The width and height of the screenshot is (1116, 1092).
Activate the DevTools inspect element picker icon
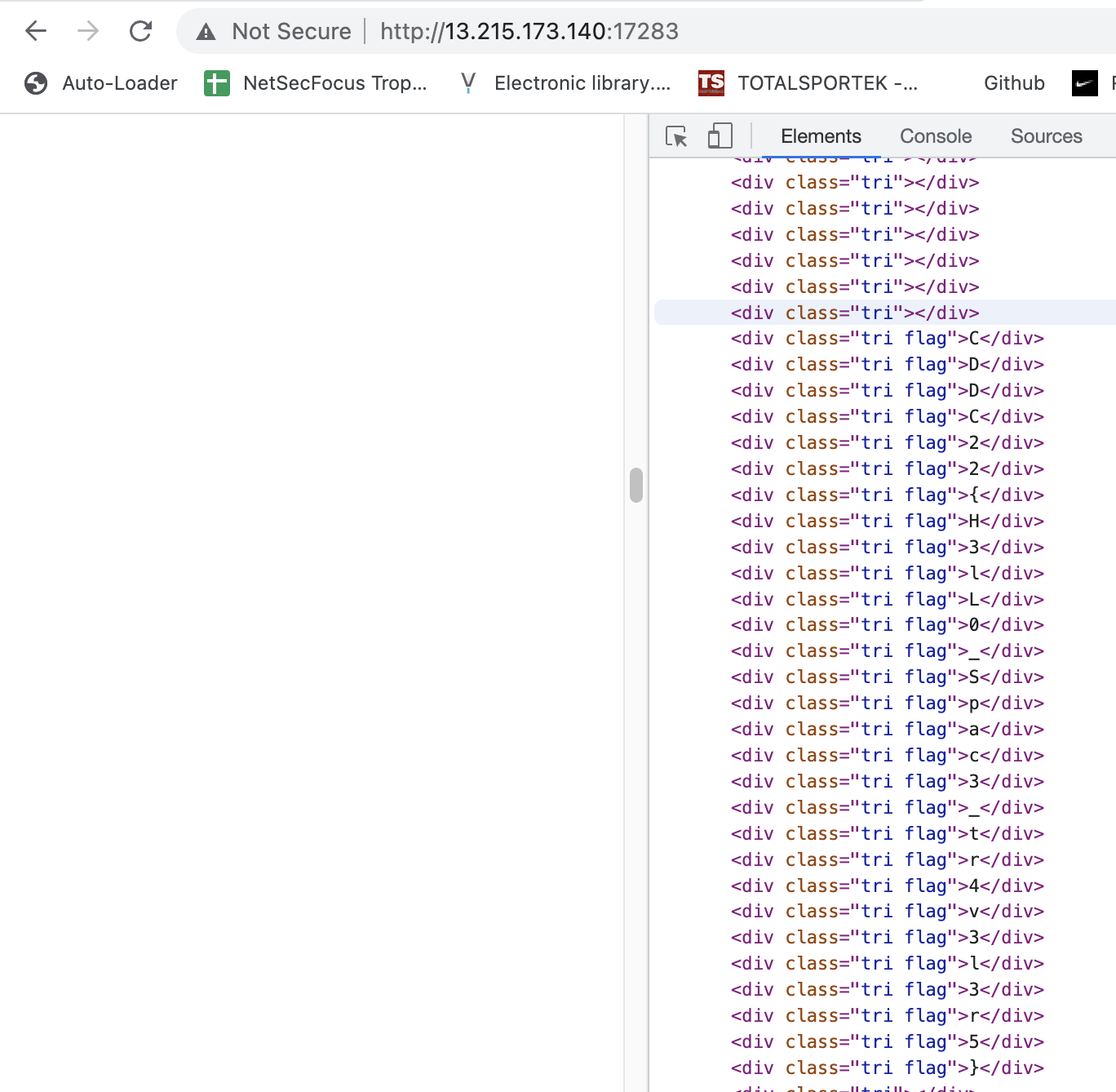[x=676, y=136]
